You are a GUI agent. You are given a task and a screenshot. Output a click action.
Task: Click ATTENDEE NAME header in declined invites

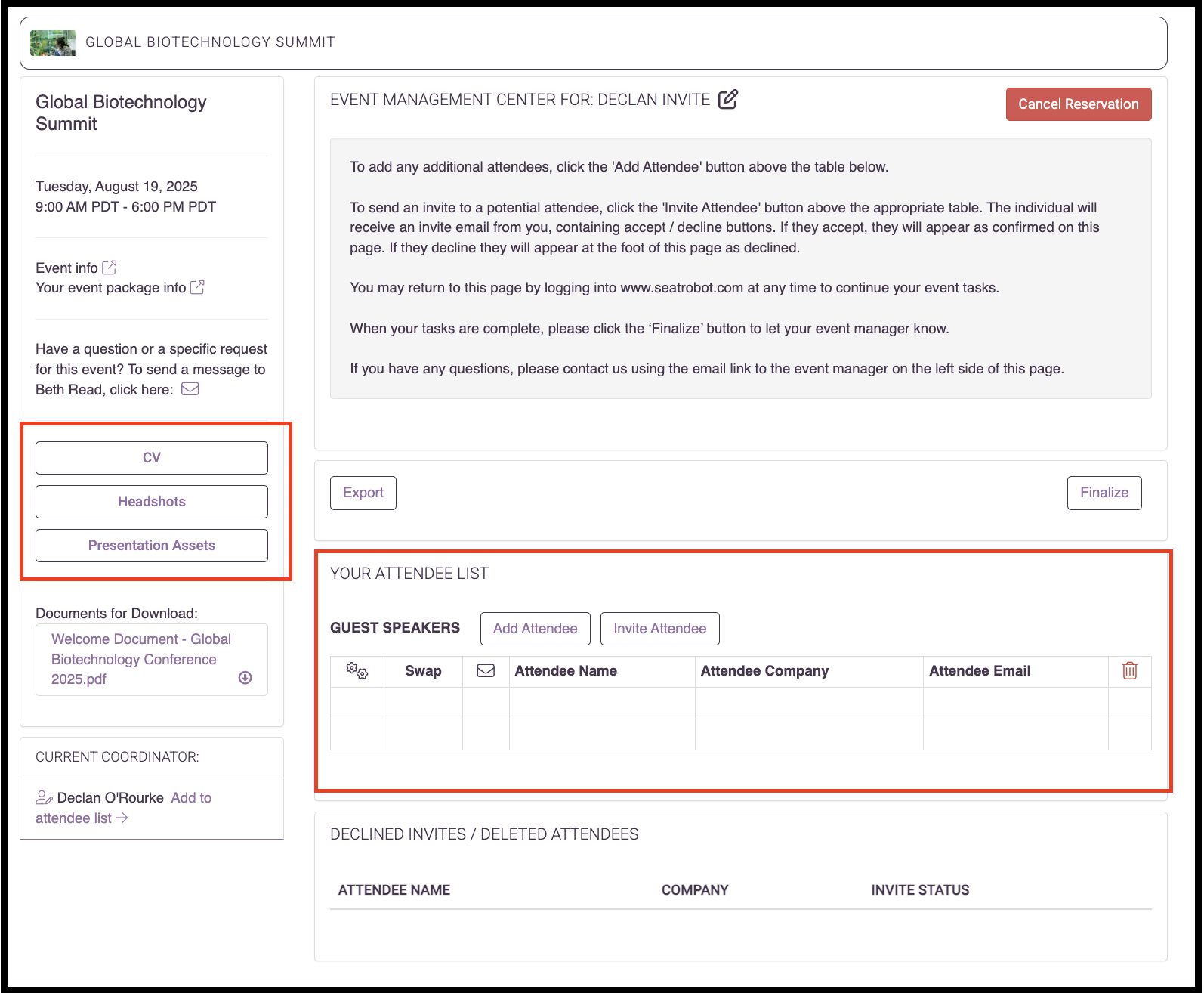tap(394, 889)
